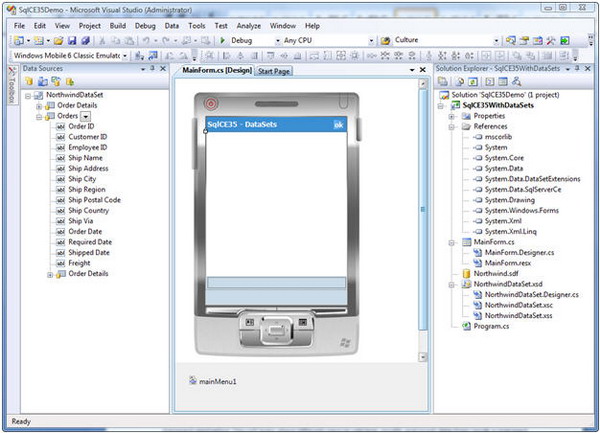
Task: Open the Object Browser toolbar icon
Action: tap(538, 41)
